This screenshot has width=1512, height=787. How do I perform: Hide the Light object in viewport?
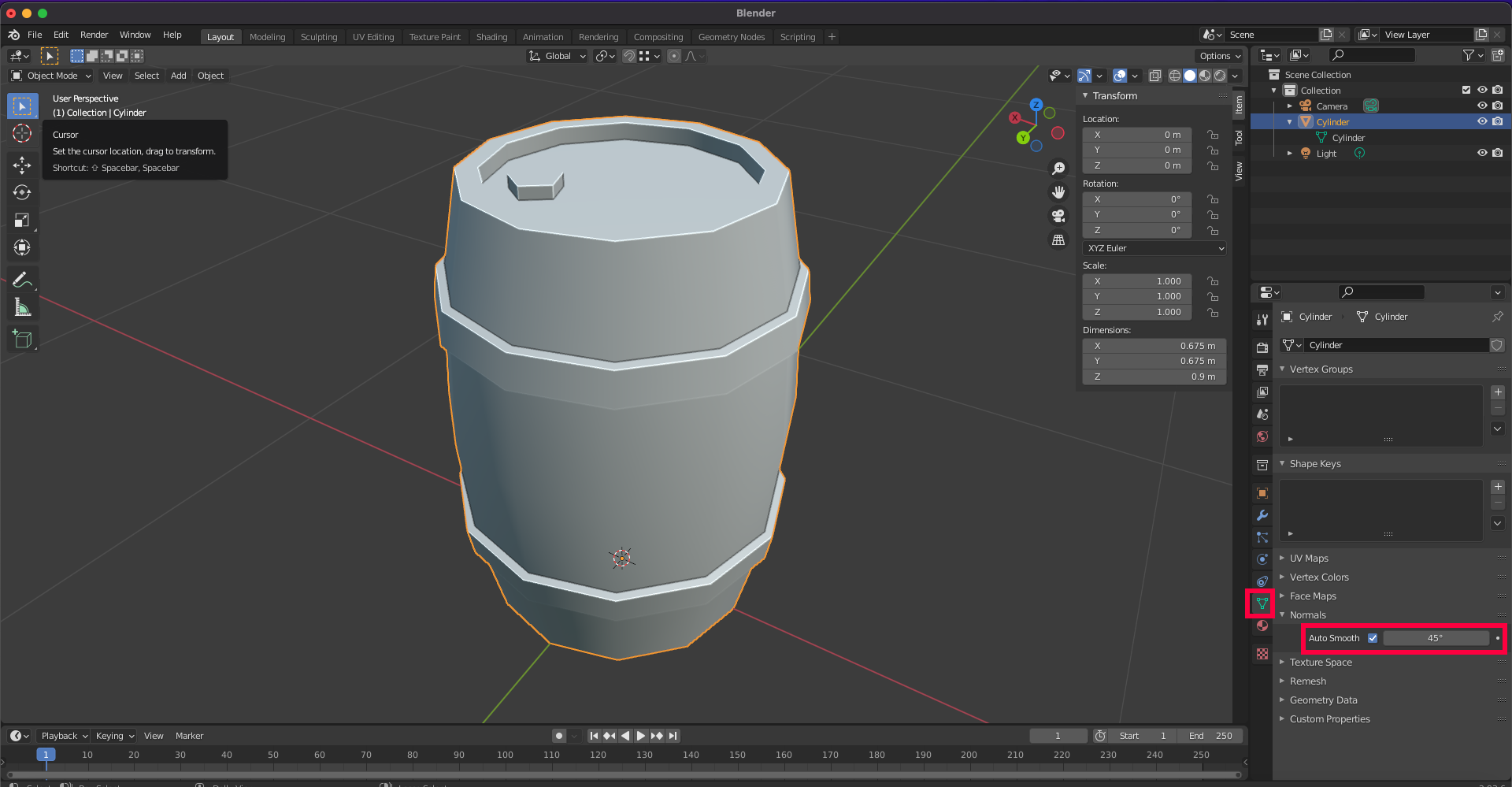pos(1481,153)
